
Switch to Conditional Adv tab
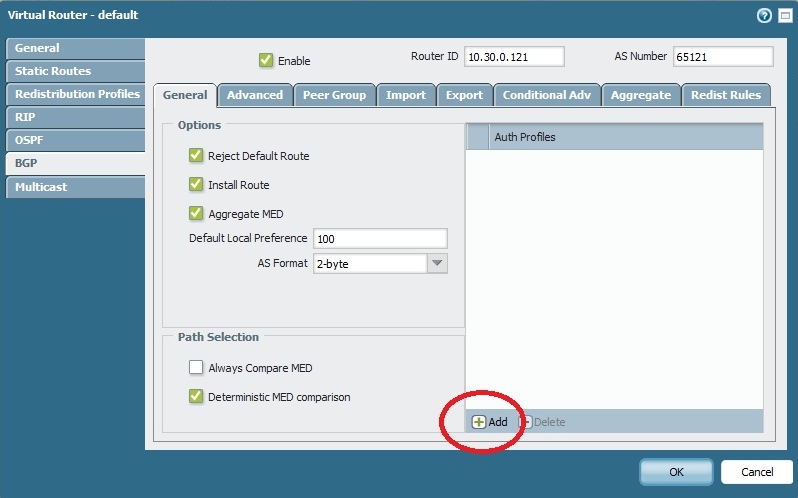click(x=547, y=95)
